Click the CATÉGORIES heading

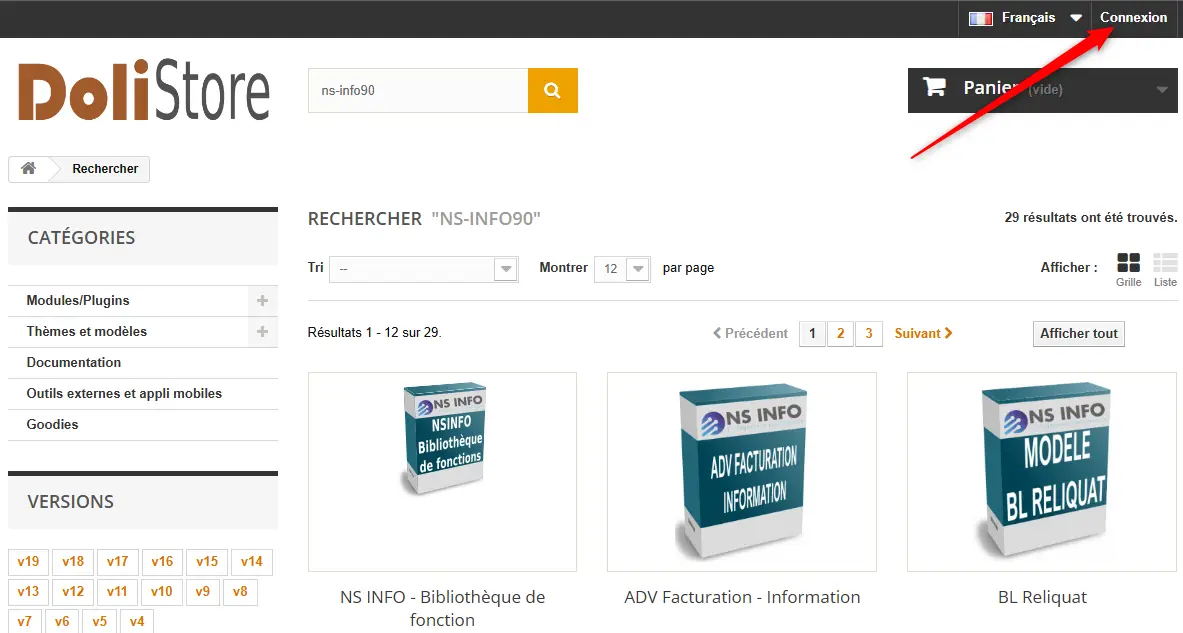tap(81, 238)
